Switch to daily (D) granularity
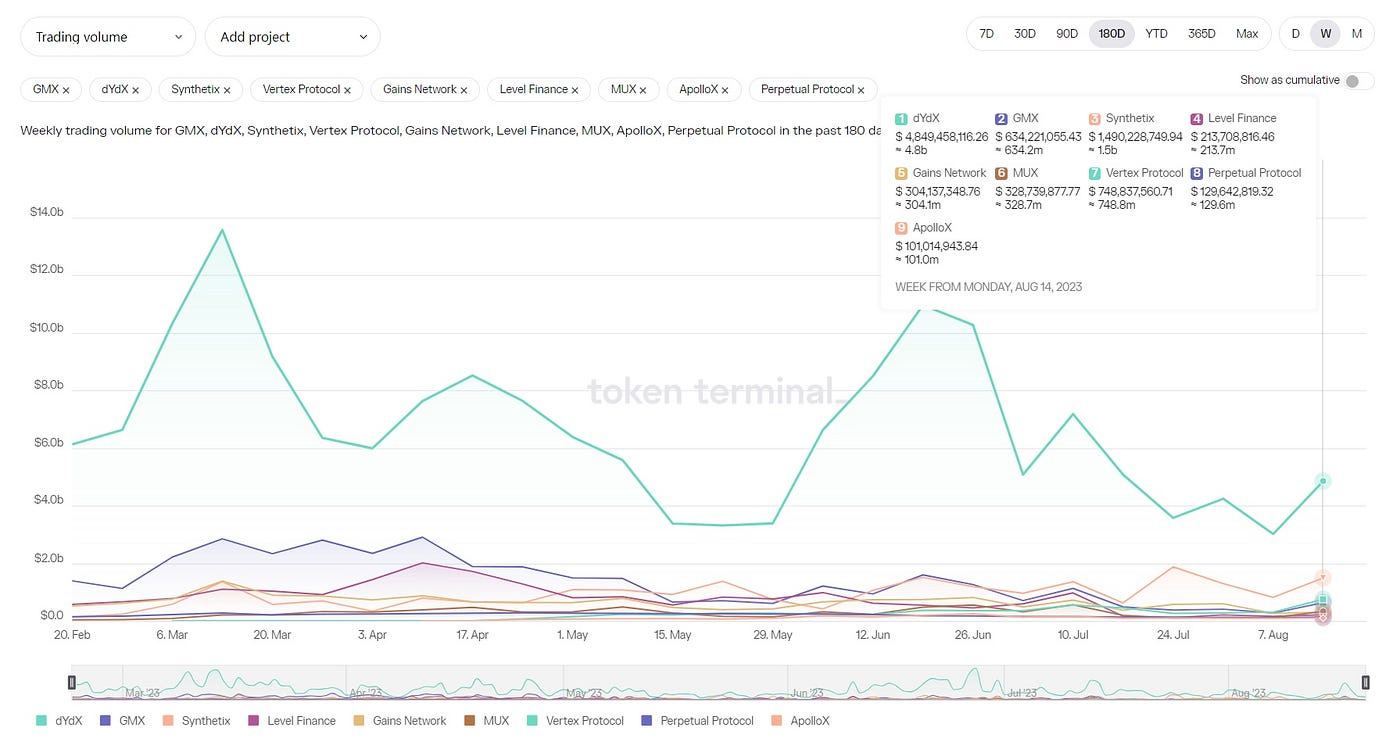Screen dimensions: 1400x739 coord(1296,34)
